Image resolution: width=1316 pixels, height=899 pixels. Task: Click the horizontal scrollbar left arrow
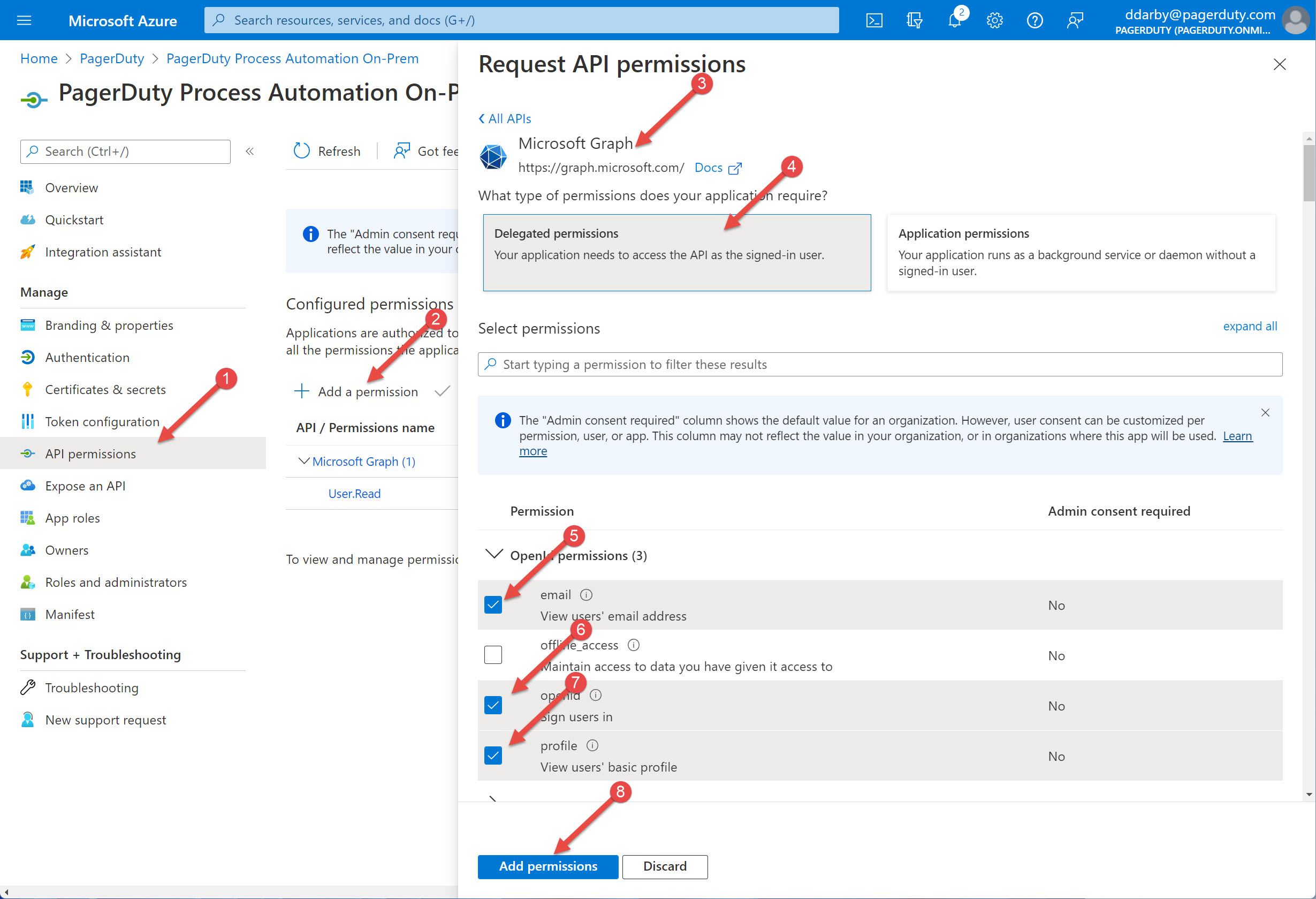6,893
